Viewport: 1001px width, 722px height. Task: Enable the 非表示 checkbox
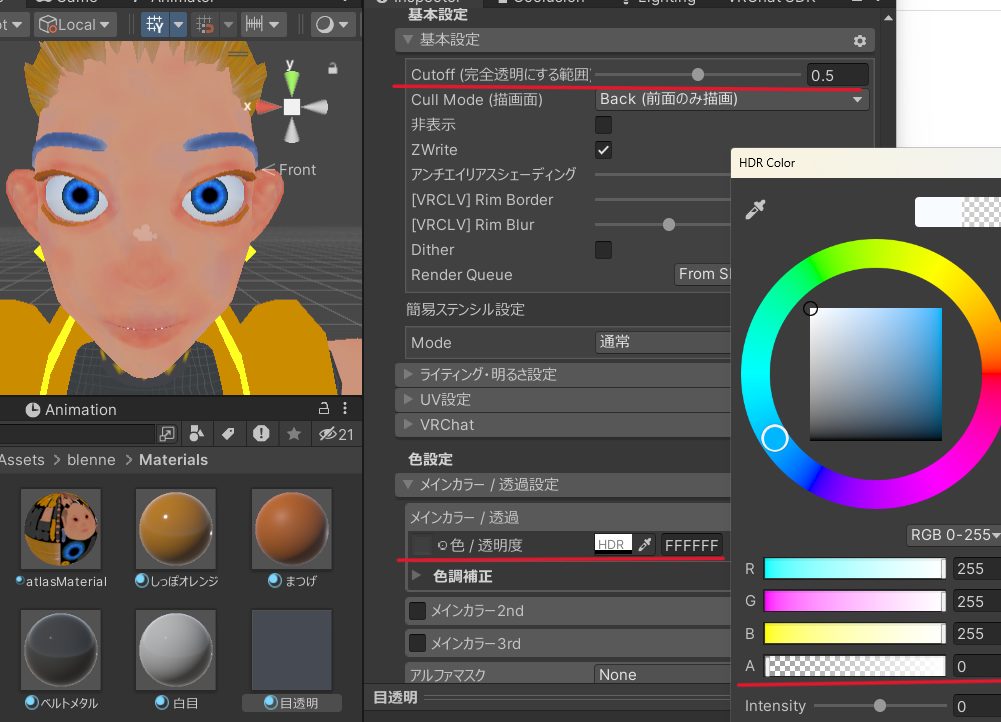coord(603,125)
